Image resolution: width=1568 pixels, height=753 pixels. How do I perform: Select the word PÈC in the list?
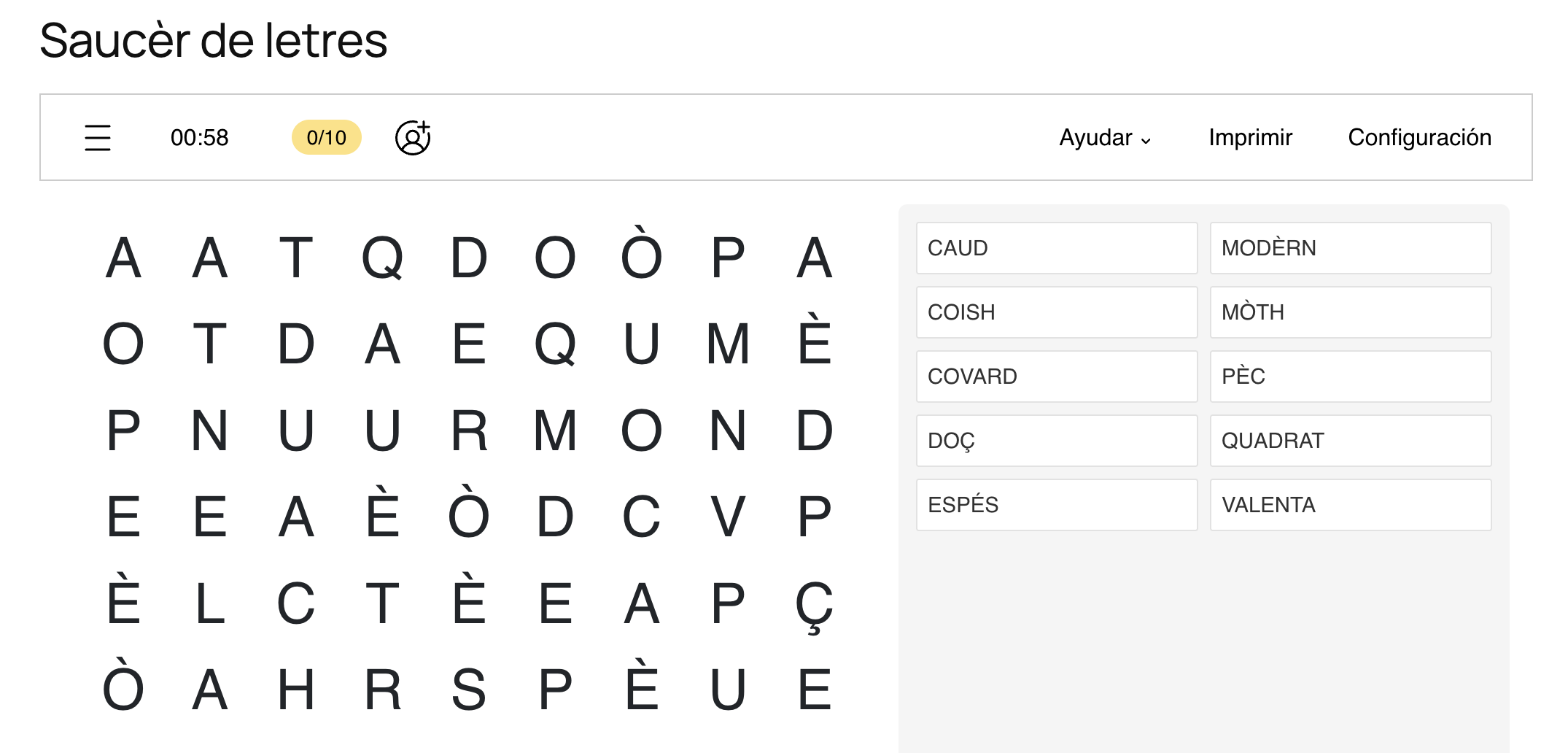[1351, 376]
